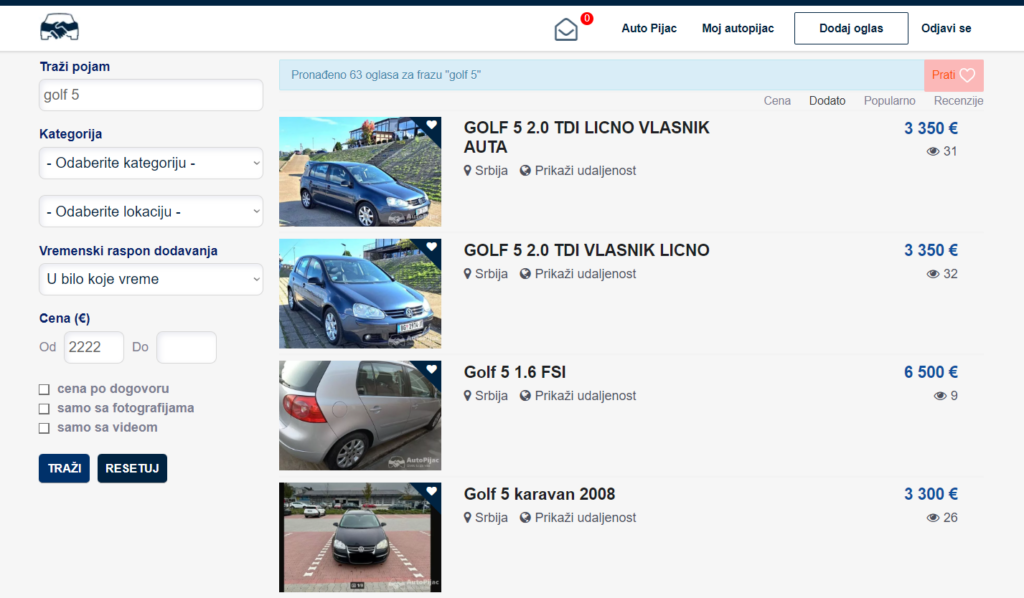The height and width of the screenshot is (598, 1024).
Task: Open the AutoPijac handshake logo home
Action: (59, 27)
